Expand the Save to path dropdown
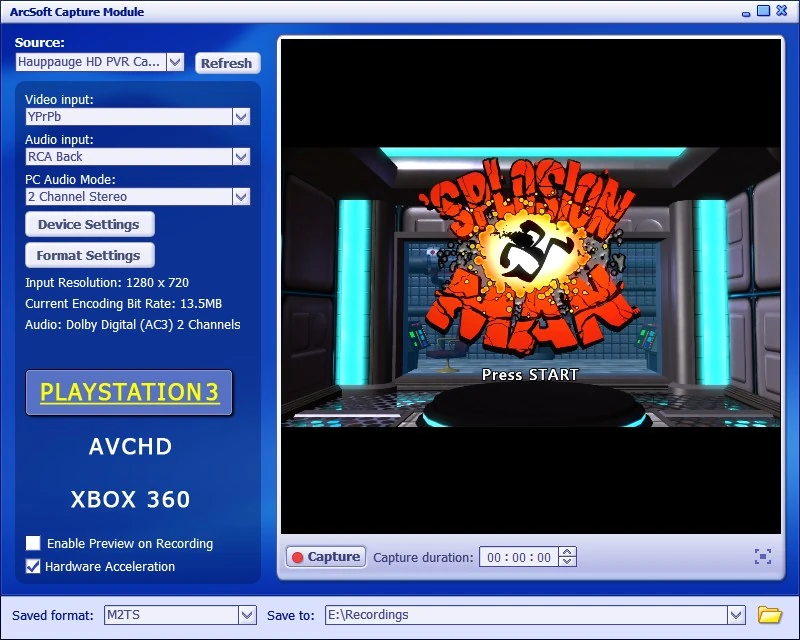 coord(736,614)
